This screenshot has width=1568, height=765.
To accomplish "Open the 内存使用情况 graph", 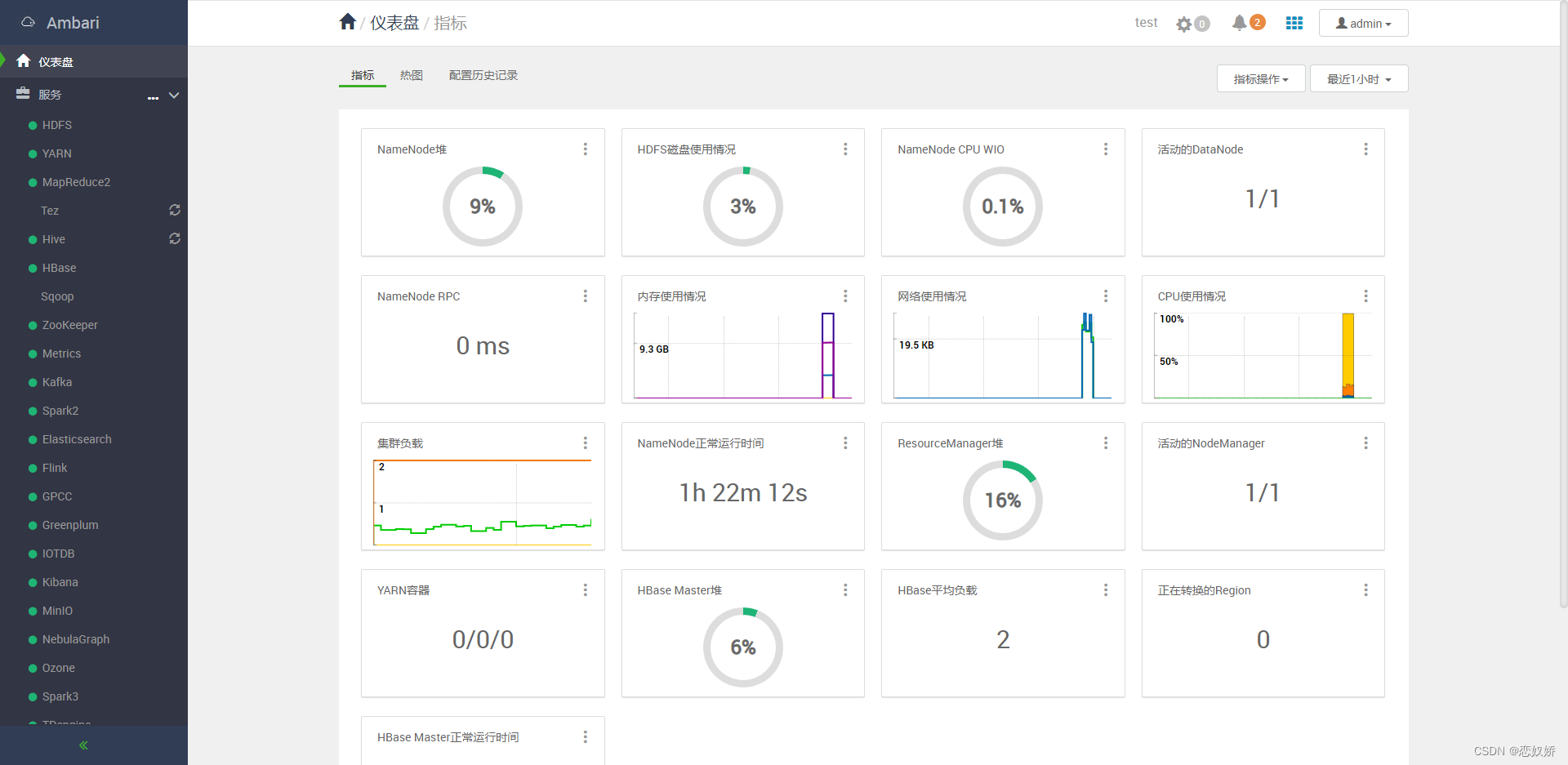I will 743,355.
